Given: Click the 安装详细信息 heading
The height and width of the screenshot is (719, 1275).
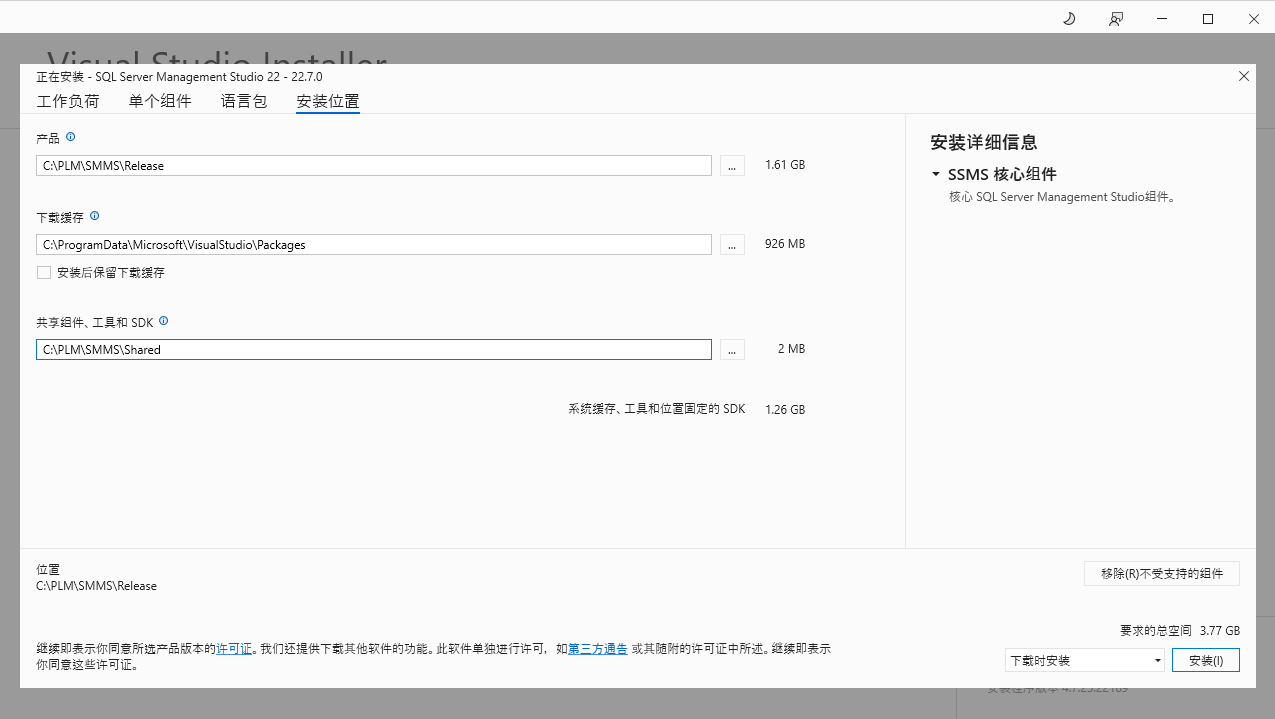Looking at the screenshot, I should tap(984, 142).
